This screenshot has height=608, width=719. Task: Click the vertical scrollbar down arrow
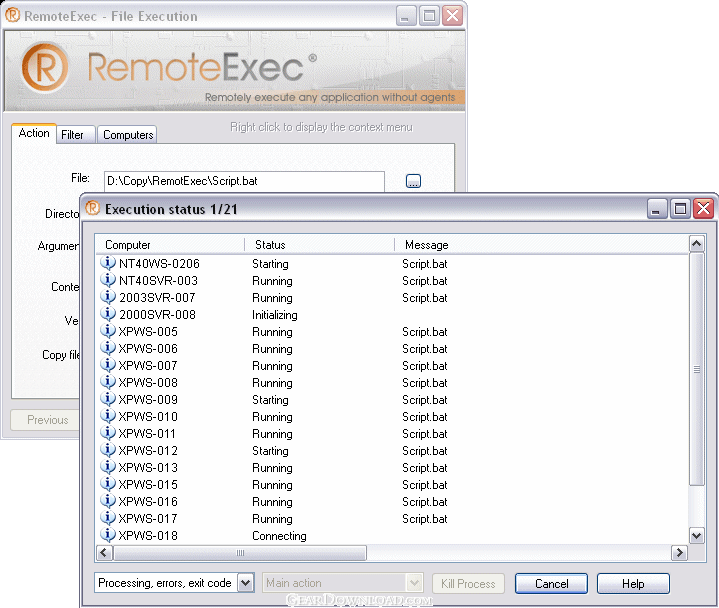[697, 536]
